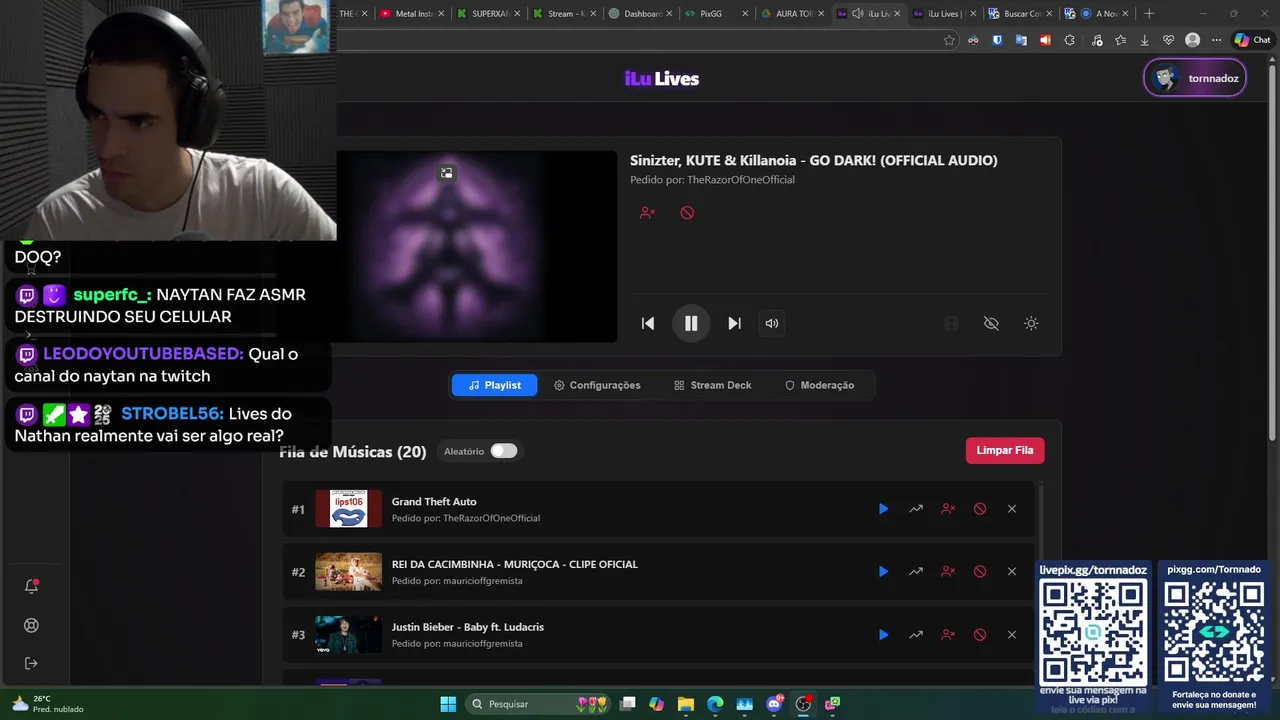Open the Copilot Chat button in Edge
The image size is (1280, 720).
pos(1253,40)
